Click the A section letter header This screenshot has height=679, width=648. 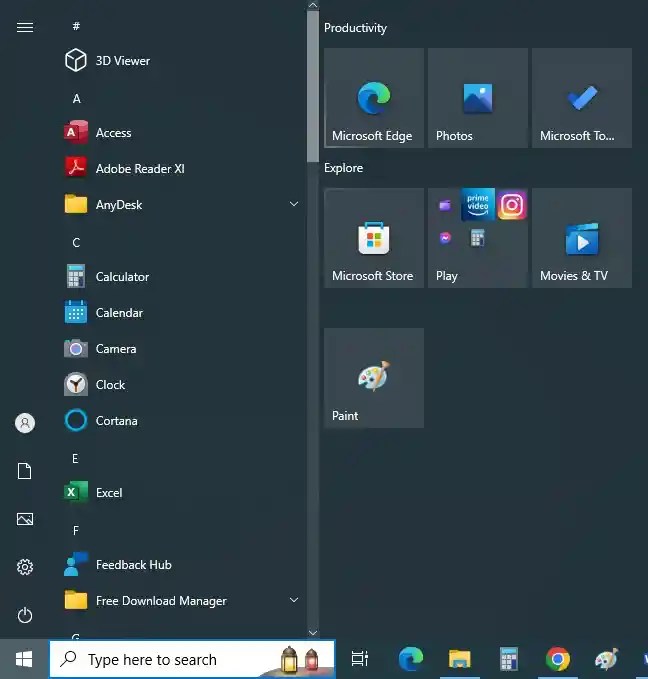pyautogui.click(x=76, y=99)
